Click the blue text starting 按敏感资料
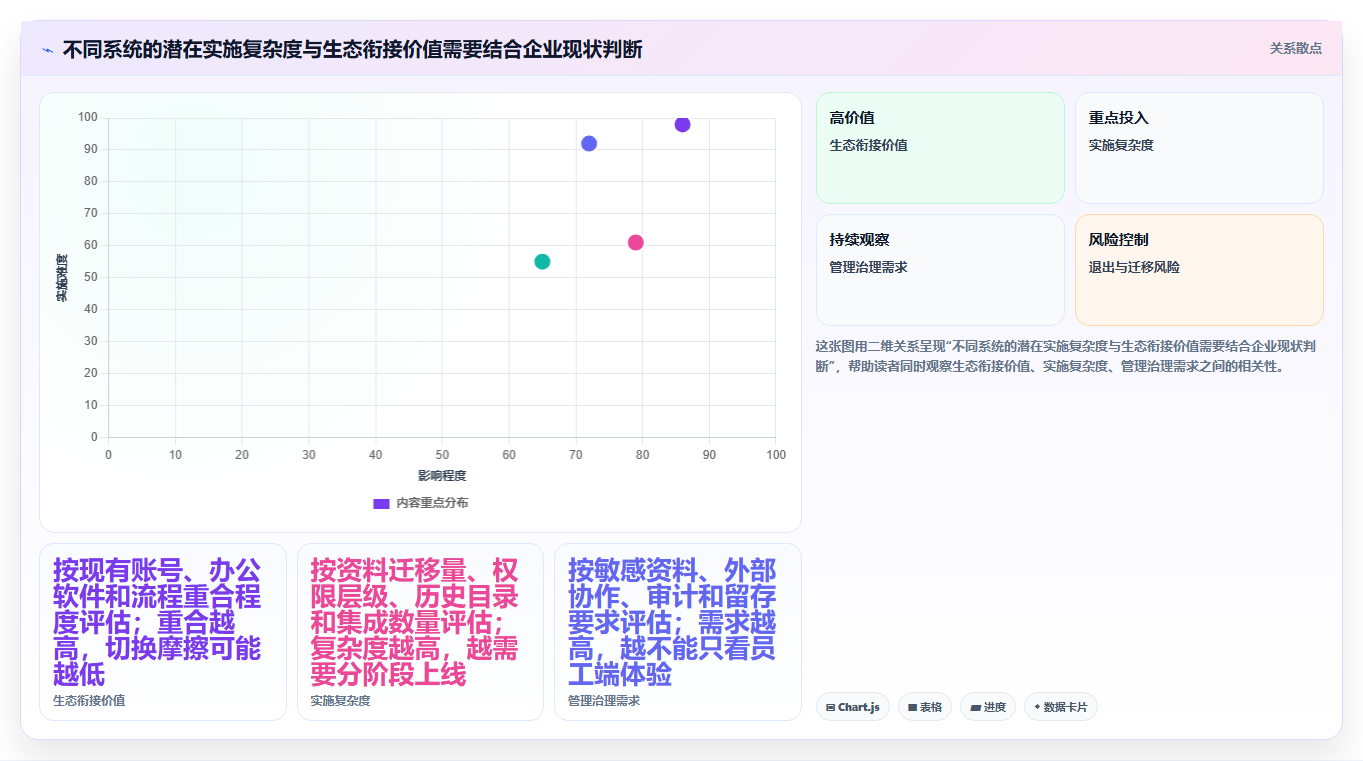Image resolution: width=1363 pixels, height=761 pixels. pos(673,622)
